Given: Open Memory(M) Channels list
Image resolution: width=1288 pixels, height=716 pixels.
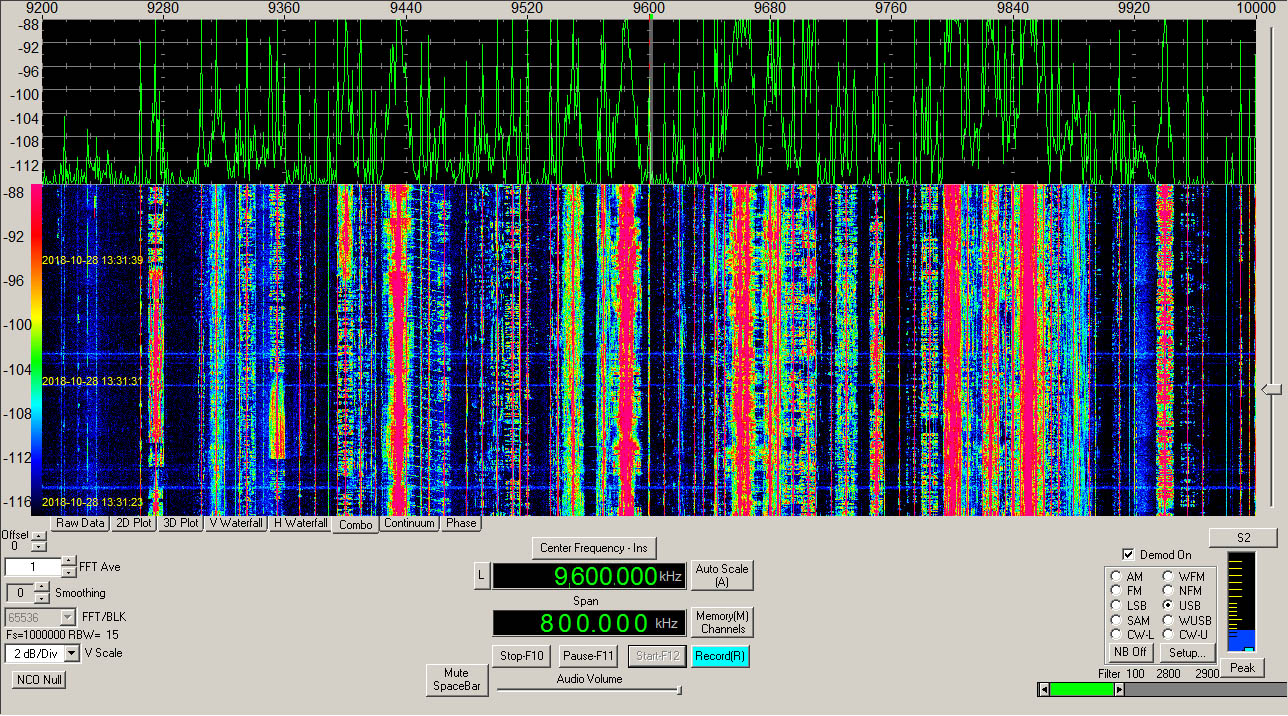Looking at the screenshot, I should [723, 622].
